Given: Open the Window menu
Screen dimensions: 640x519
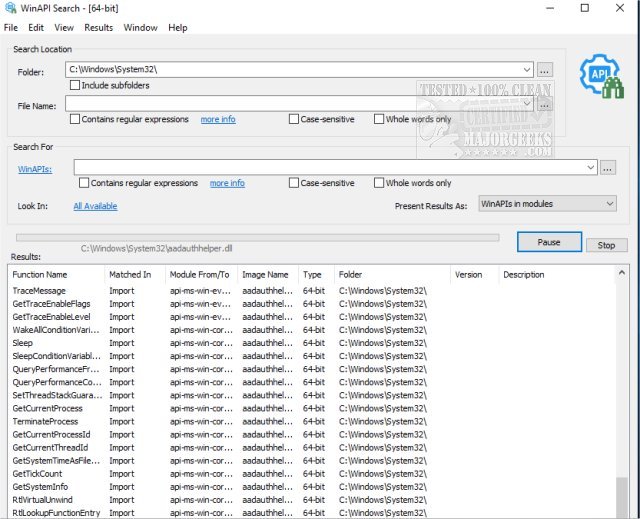Looking at the screenshot, I should tap(140, 28).
